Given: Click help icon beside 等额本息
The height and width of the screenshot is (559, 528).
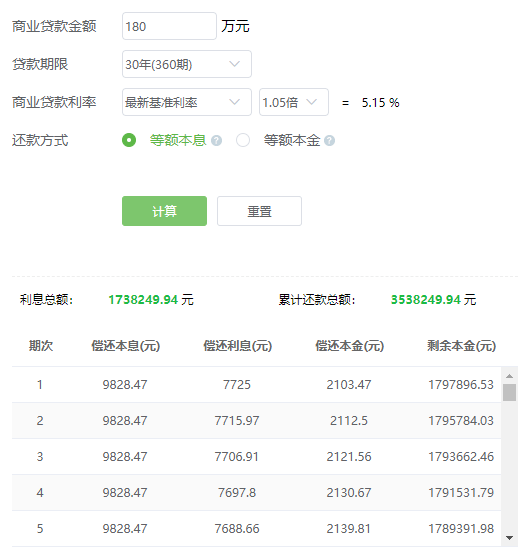Looking at the screenshot, I should [216, 140].
